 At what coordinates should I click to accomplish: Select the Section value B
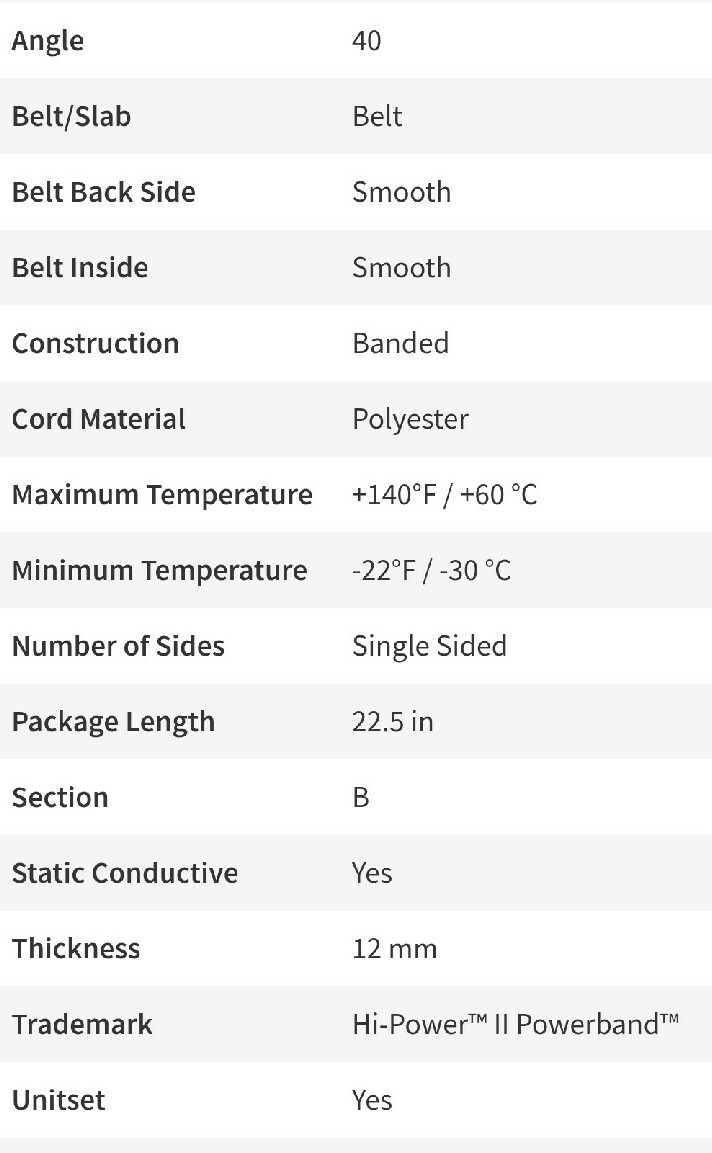[360, 798]
